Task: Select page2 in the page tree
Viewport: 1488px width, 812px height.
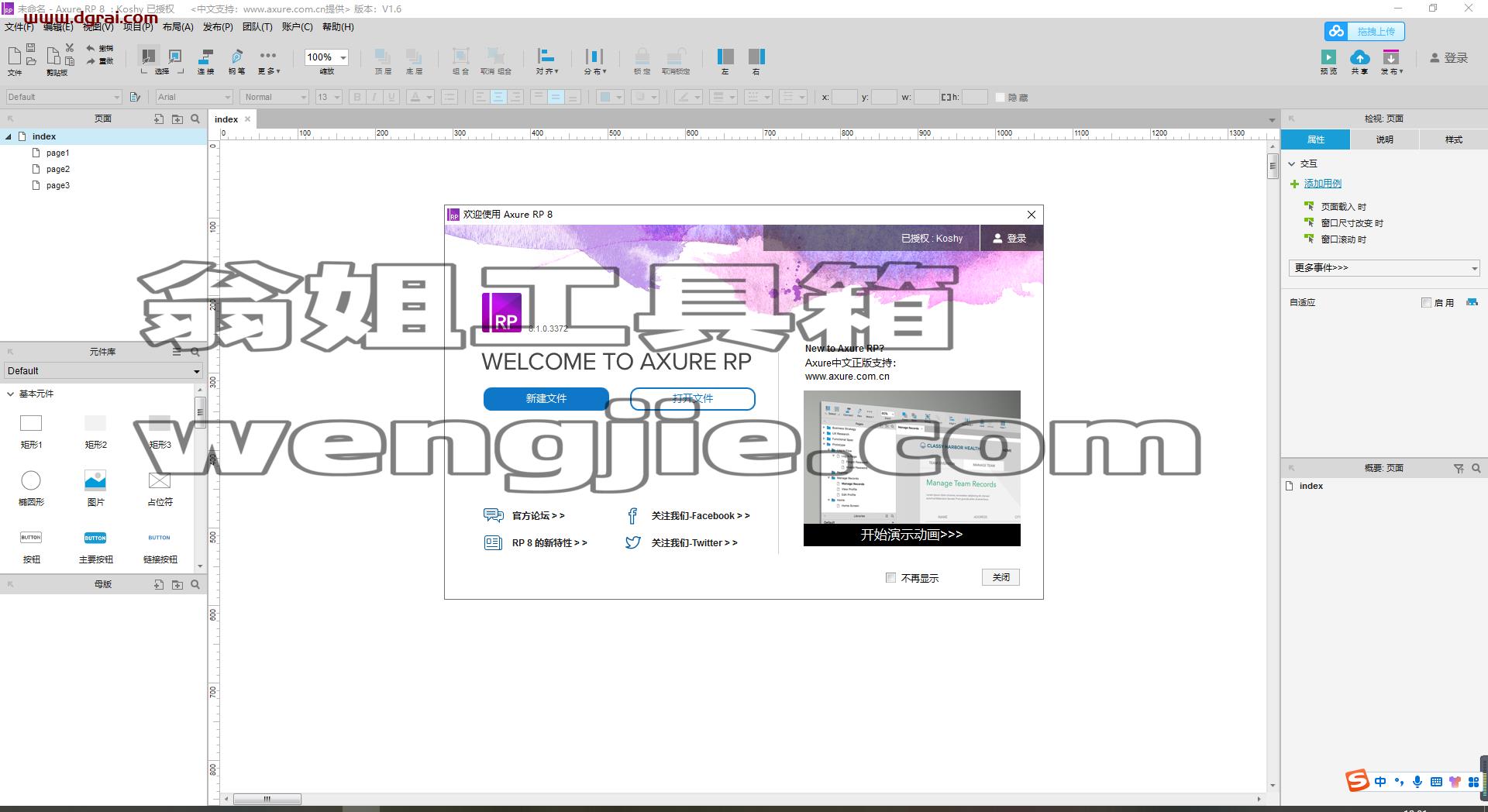Action: 58,169
